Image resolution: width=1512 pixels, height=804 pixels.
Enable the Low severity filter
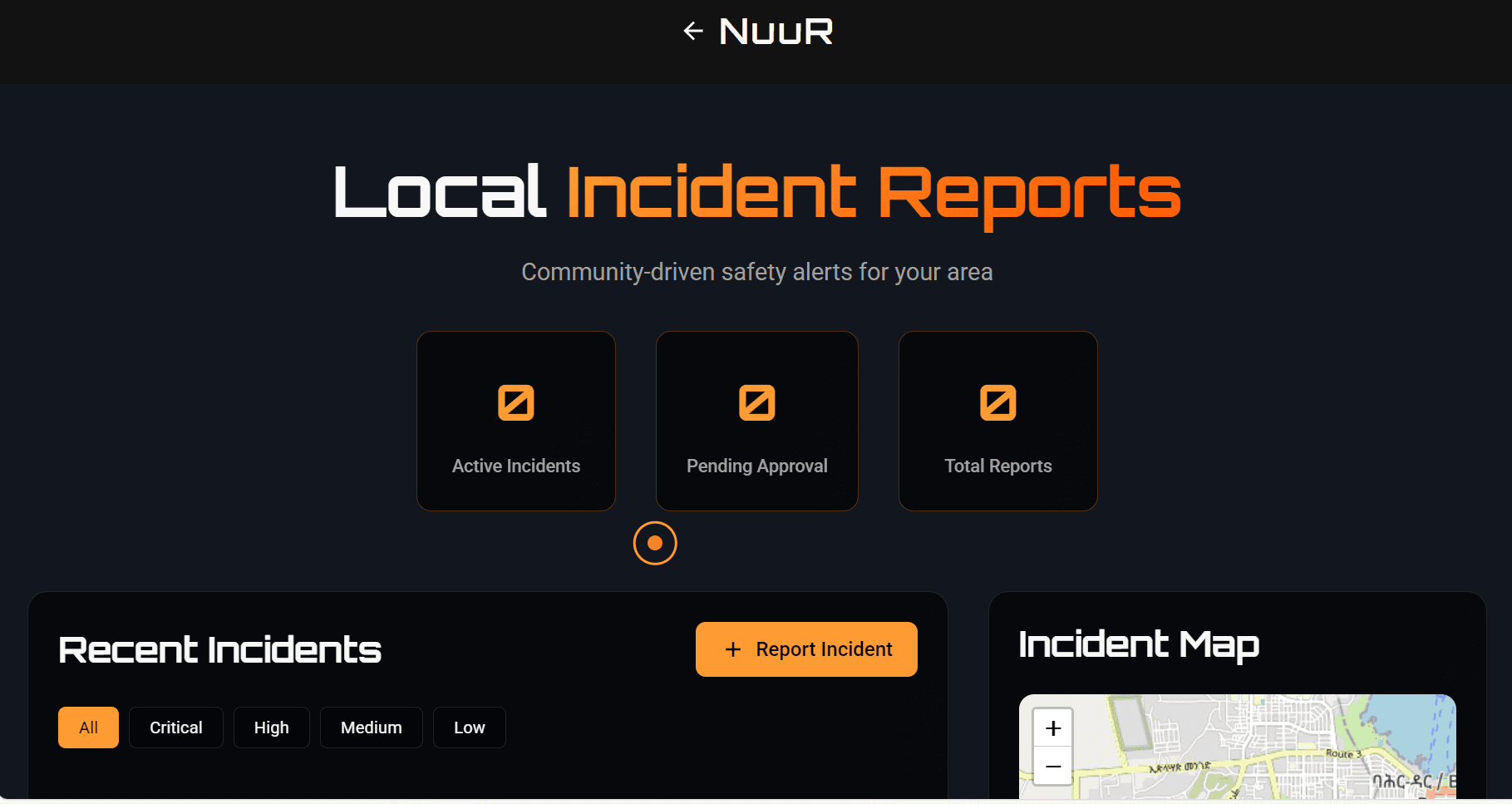coord(469,727)
